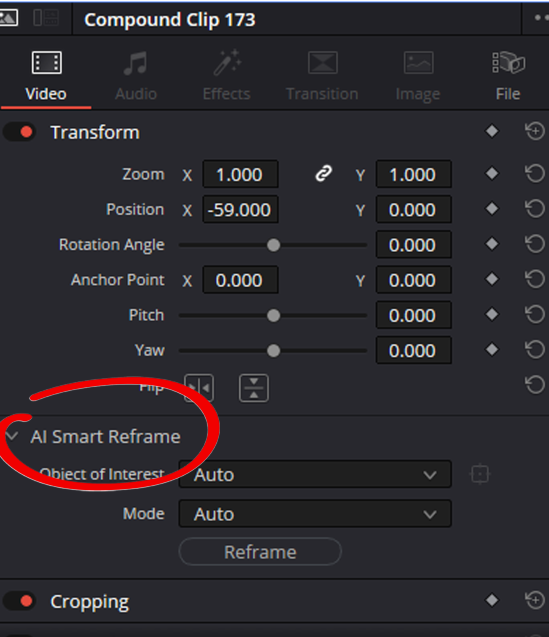The height and width of the screenshot is (637, 549).
Task: Open the Mode dropdown
Action: pyautogui.click(x=315, y=514)
